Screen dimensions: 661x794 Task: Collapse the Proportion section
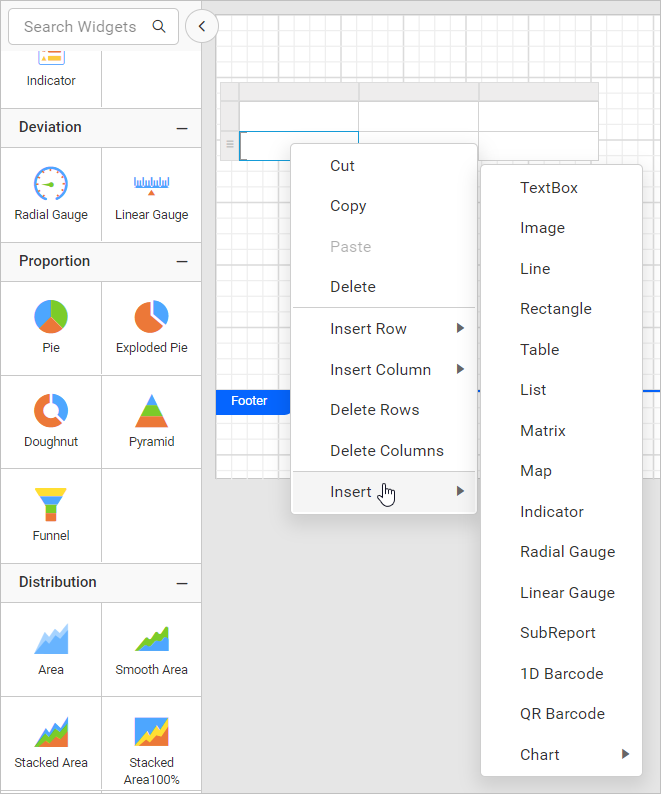point(182,262)
